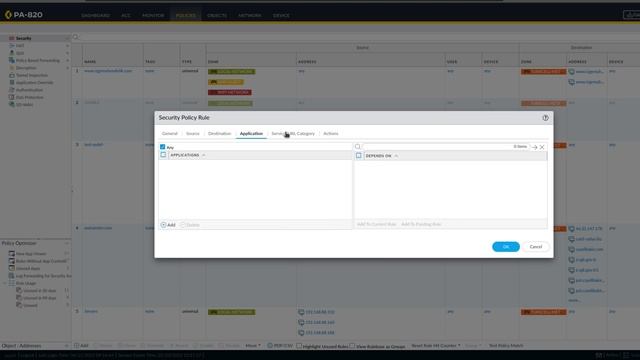
Task: Toggle the Depends On header checkbox
Action: tap(358, 156)
